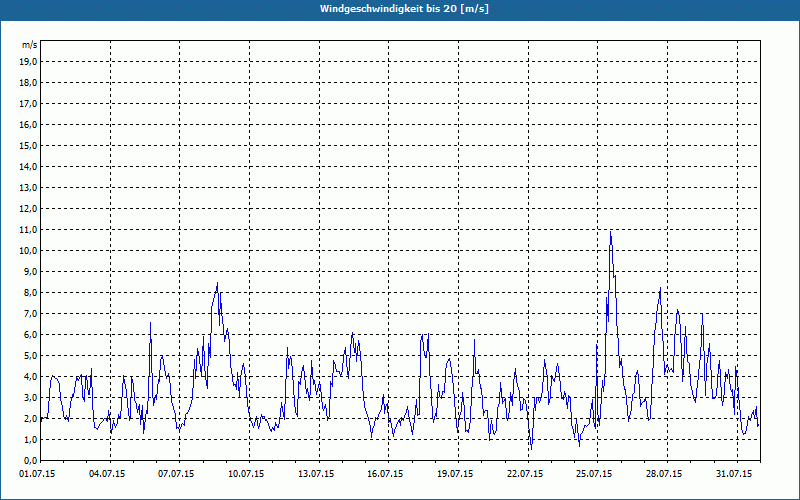The height and width of the screenshot is (500, 800).
Task: Select the 16,0 y-axis label
Action: coord(28,124)
